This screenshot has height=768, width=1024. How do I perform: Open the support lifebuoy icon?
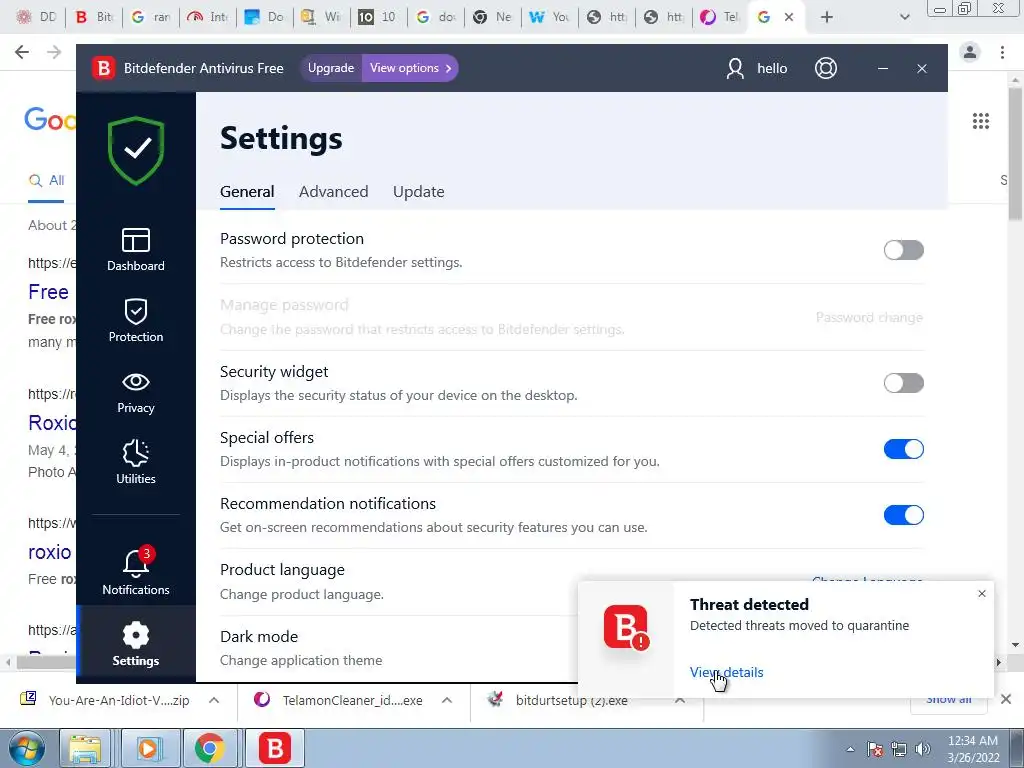(x=826, y=68)
